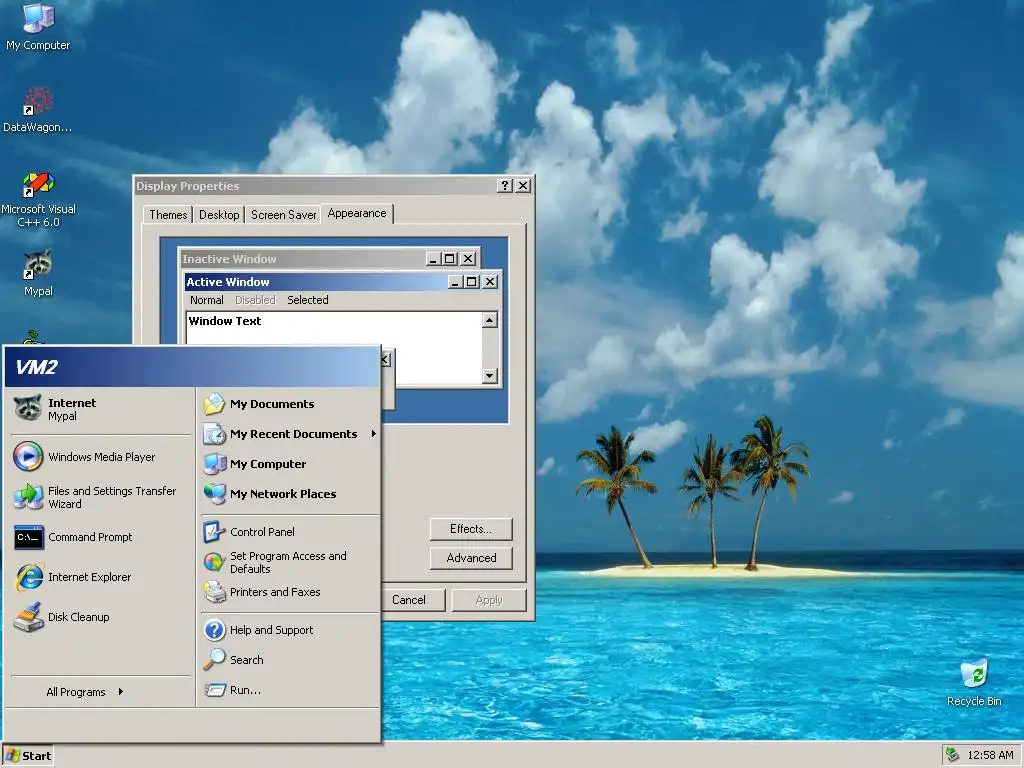Click the system tray network icon
The width and height of the screenshot is (1024, 768).
pyautogui.click(x=952, y=755)
